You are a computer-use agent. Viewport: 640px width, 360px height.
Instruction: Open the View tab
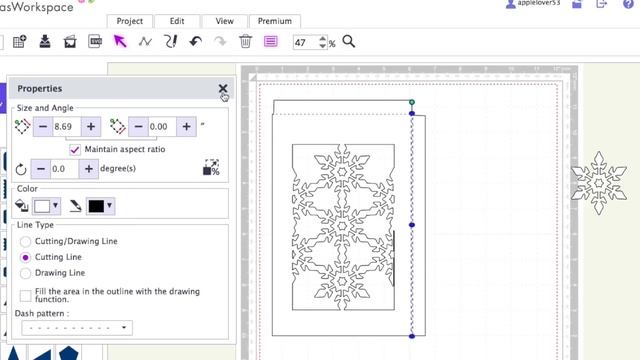[x=224, y=21]
